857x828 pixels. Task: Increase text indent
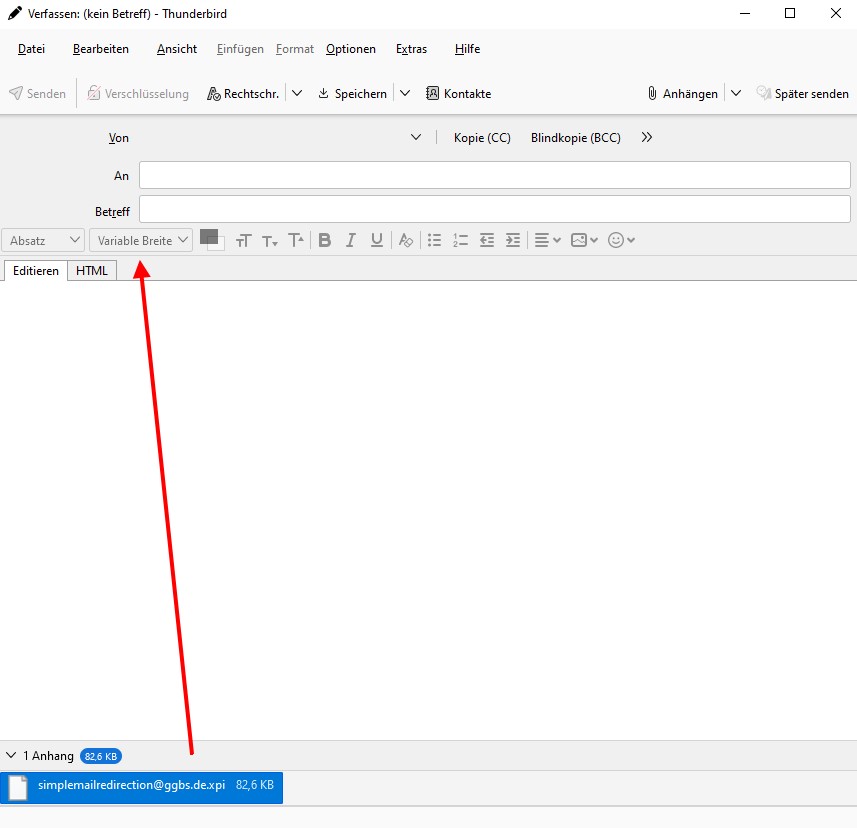coord(513,240)
